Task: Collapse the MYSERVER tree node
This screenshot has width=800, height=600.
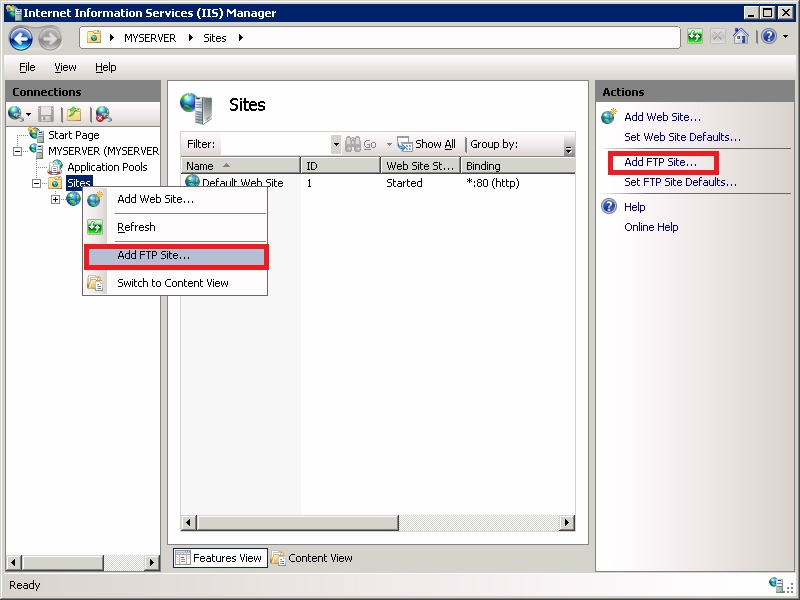Action: click(18, 151)
